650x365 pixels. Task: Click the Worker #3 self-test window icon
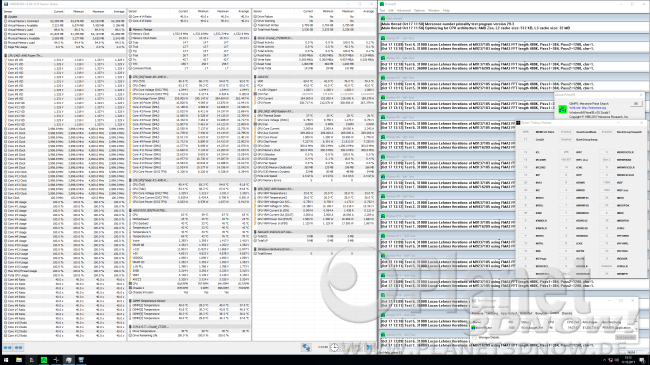383,78
